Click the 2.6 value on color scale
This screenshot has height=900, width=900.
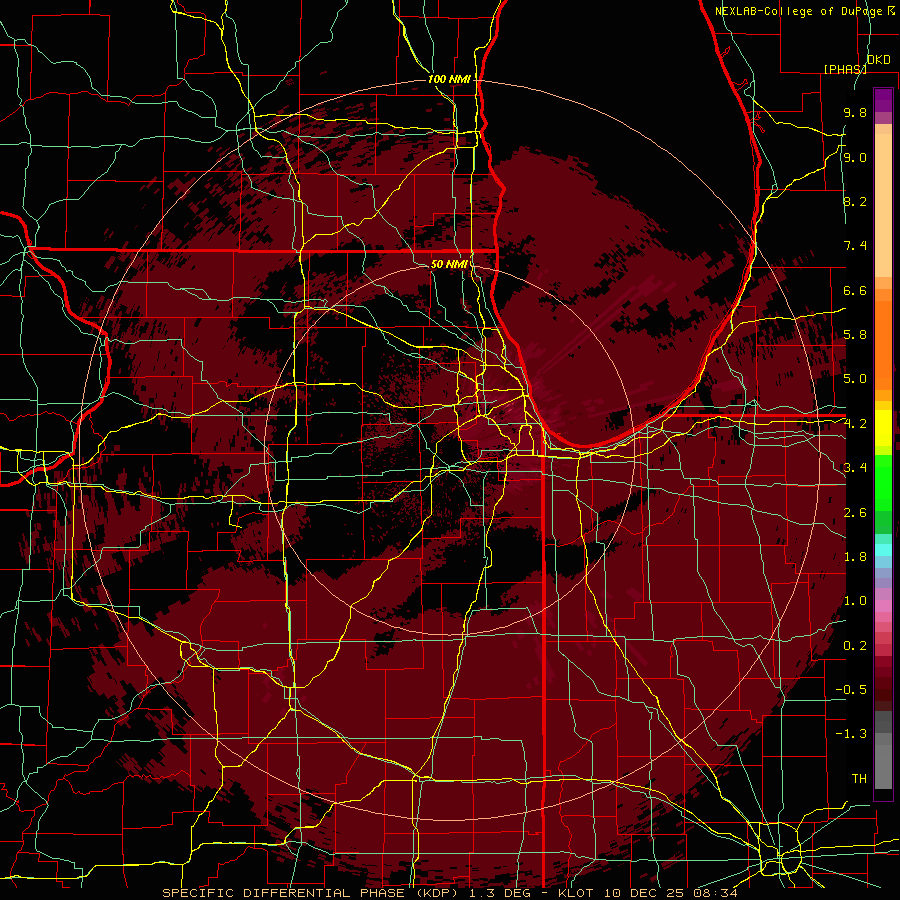point(855,513)
